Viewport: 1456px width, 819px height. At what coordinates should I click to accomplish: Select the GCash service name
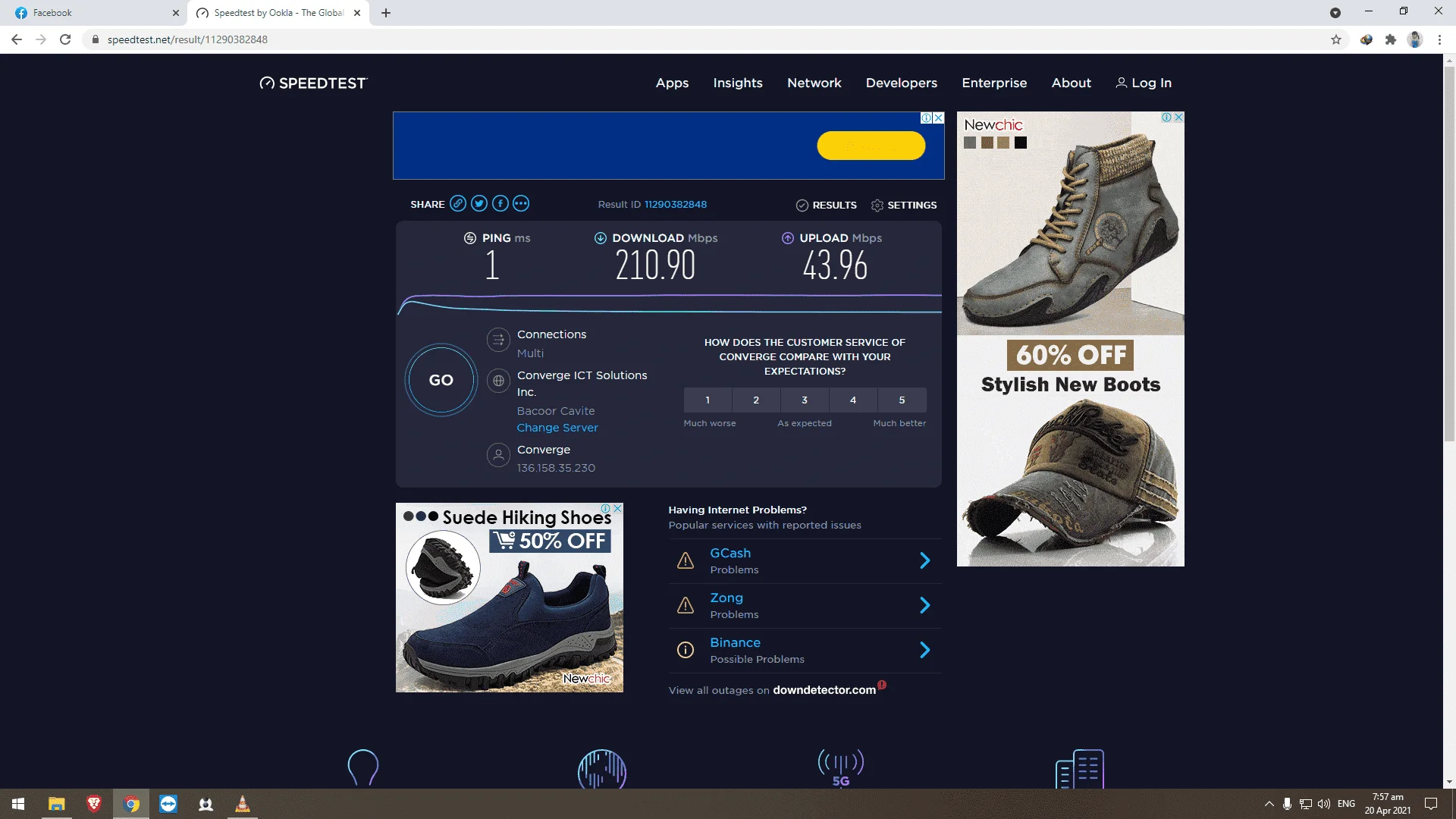coord(730,553)
